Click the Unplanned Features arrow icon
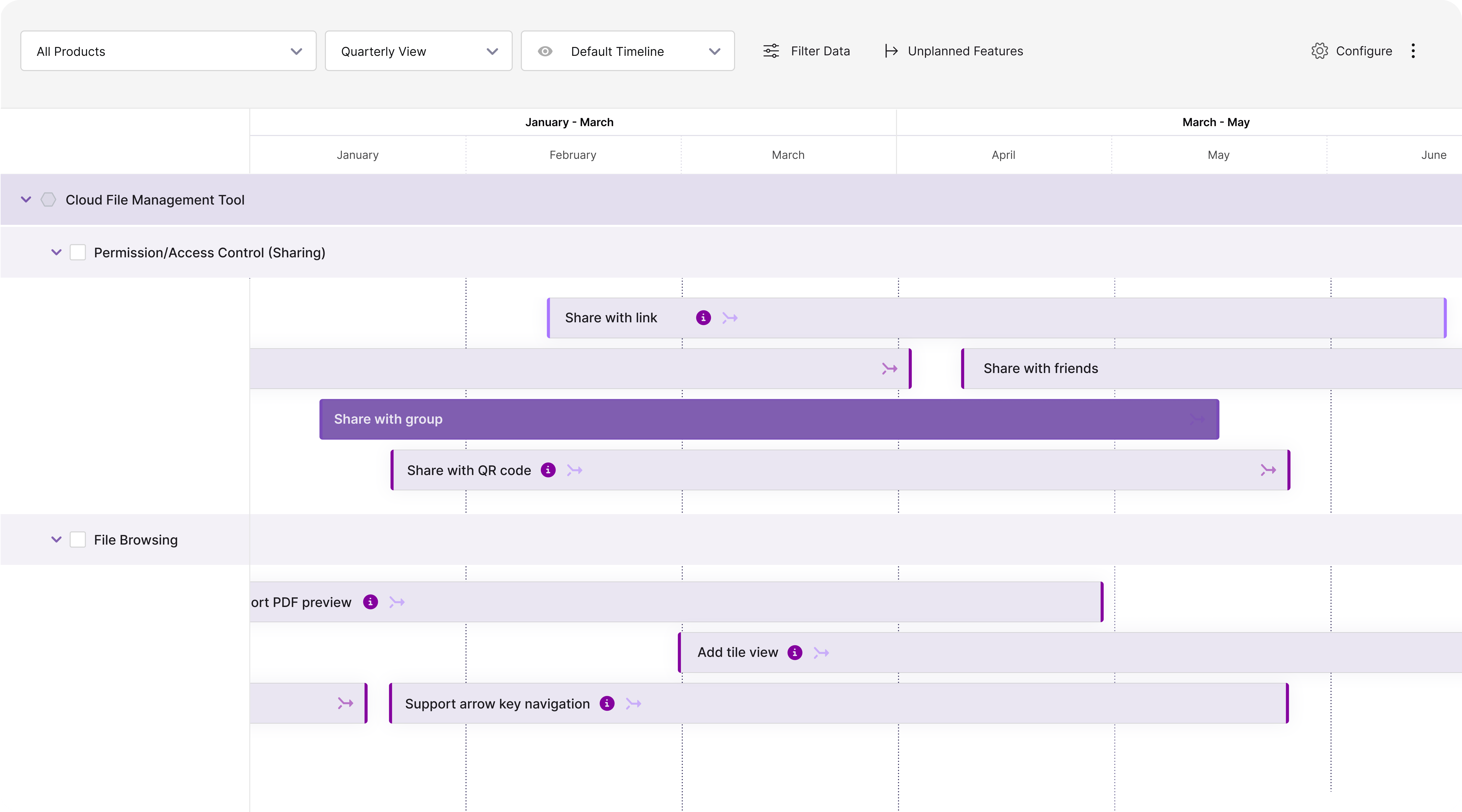1462x812 pixels. point(891,51)
